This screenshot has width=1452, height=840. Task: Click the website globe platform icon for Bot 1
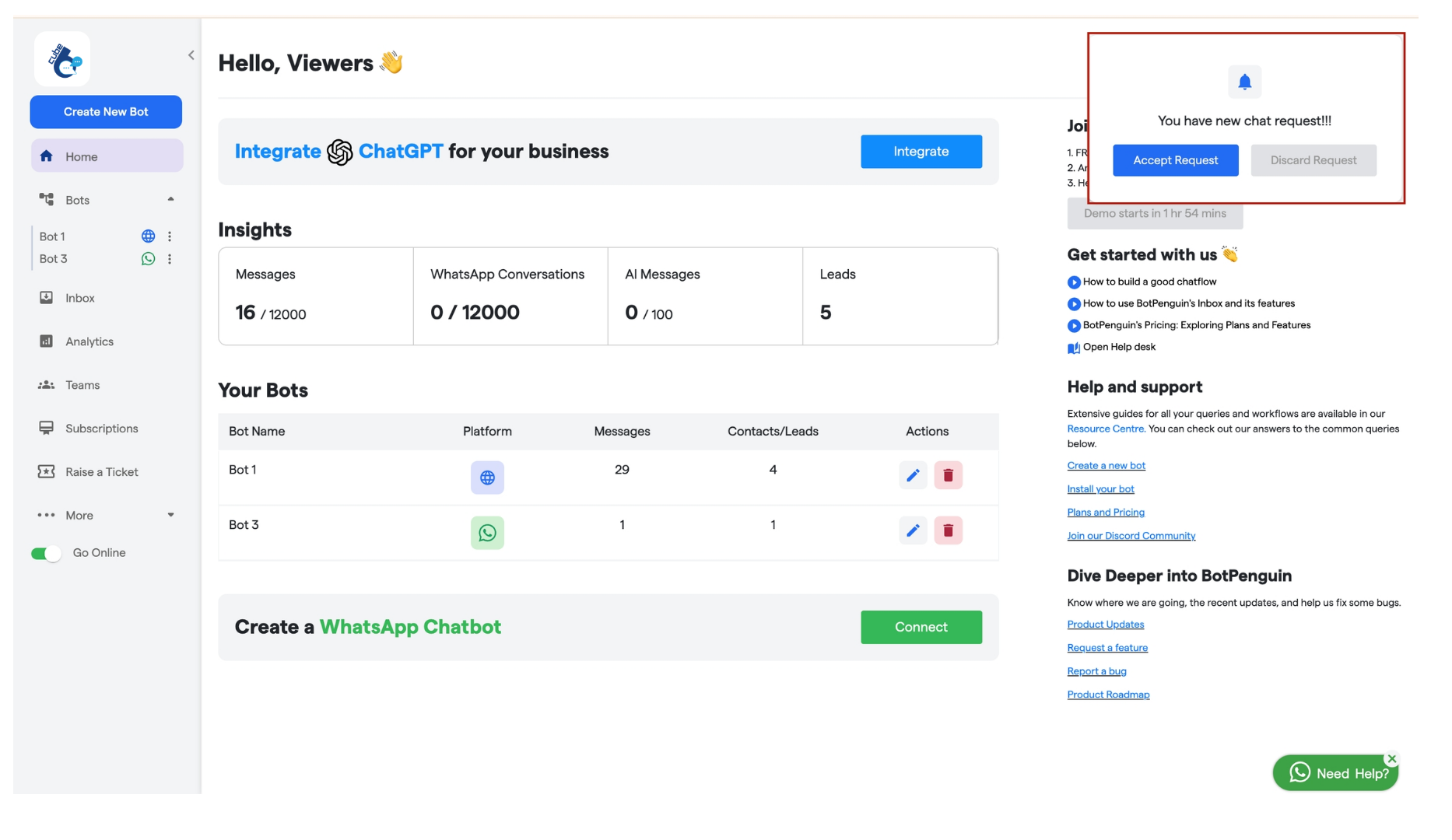click(487, 478)
